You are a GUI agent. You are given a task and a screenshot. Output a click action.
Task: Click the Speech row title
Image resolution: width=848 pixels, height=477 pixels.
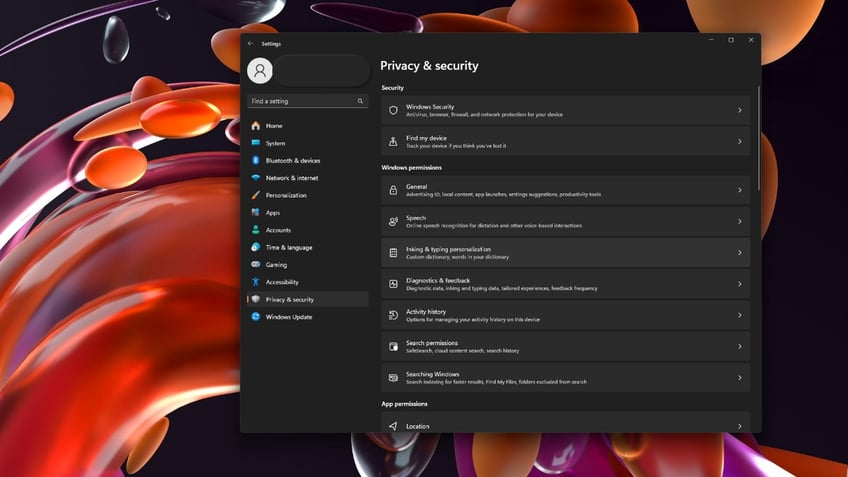point(415,218)
